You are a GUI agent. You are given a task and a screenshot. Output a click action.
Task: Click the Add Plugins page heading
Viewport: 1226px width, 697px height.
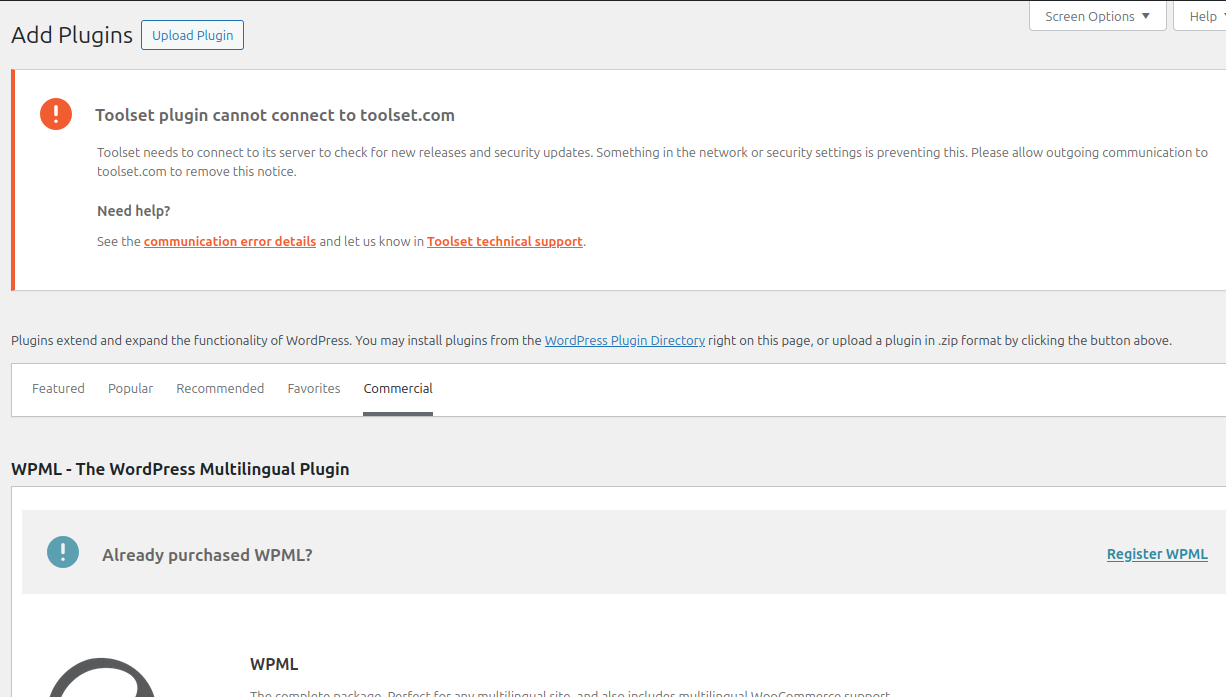coord(72,35)
